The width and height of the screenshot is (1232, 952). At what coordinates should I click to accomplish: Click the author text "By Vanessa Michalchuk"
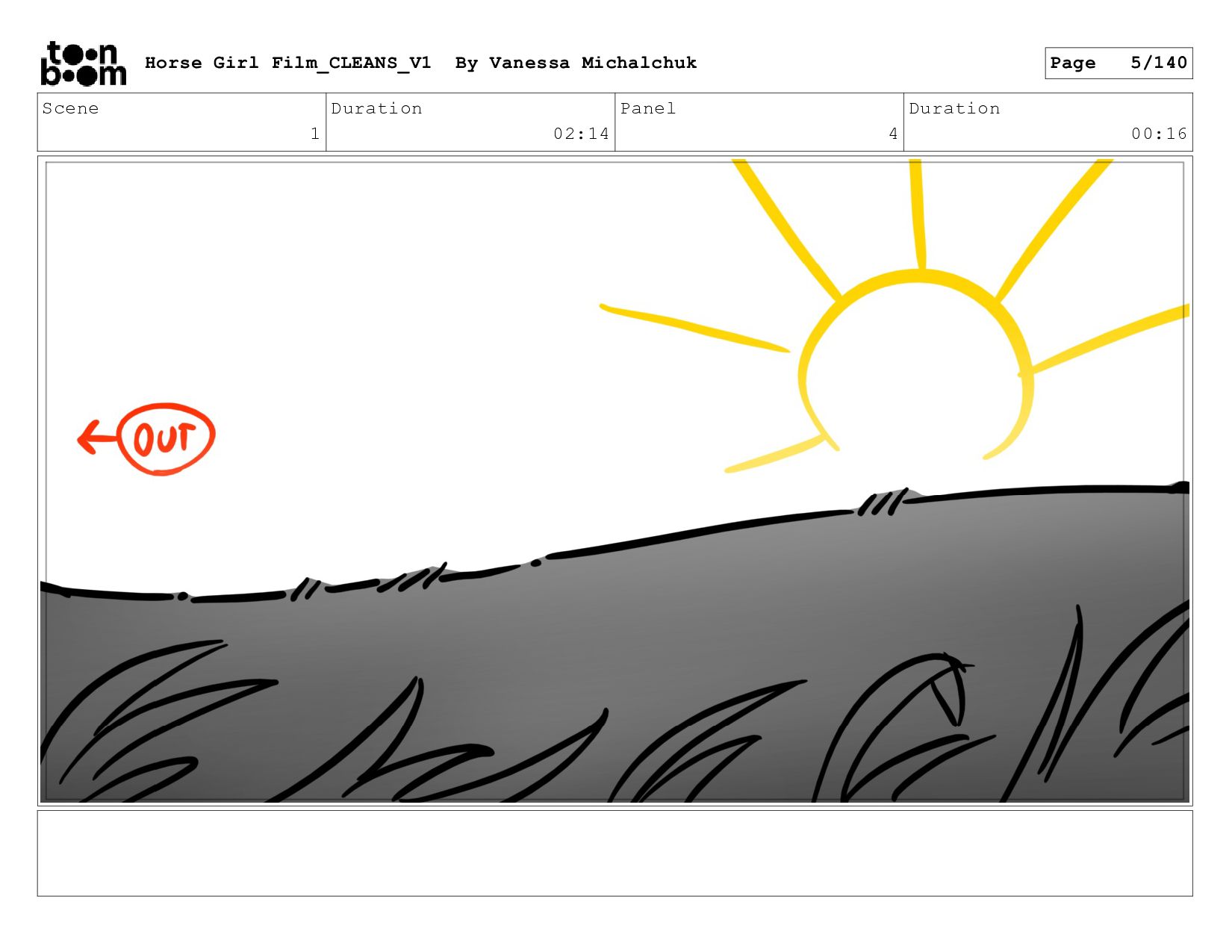(576, 63)
